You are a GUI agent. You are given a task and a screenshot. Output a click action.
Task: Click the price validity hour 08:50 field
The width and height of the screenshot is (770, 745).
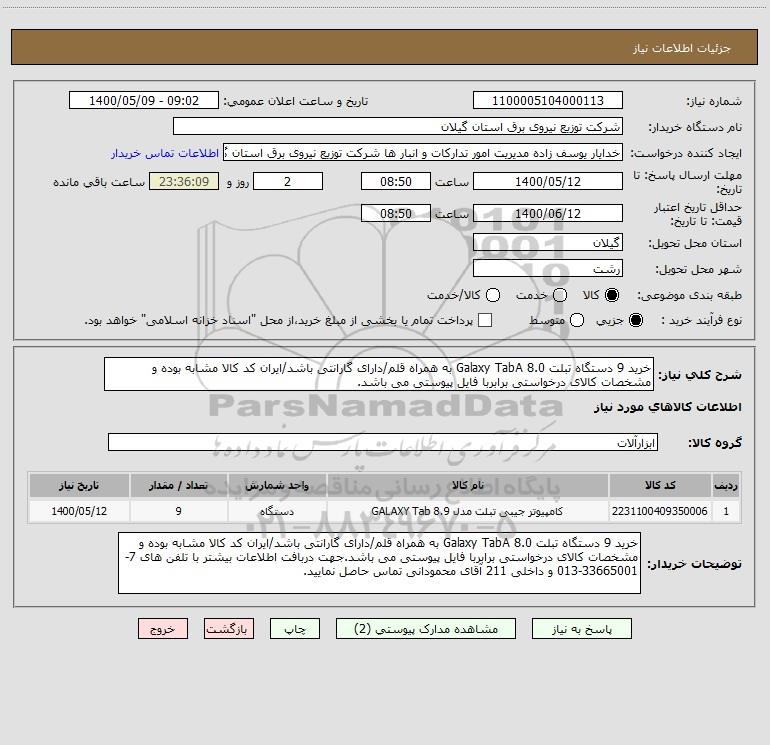(x=396, y=213)
